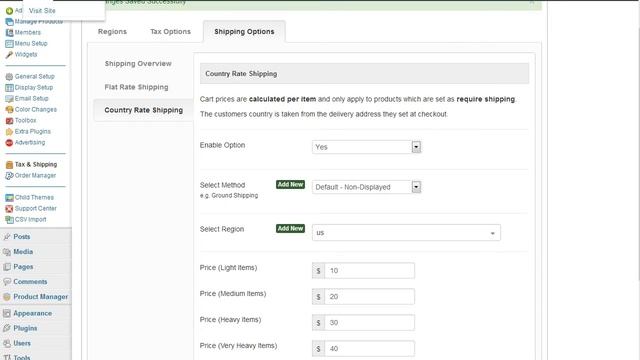Select the Shipping Options tab
640x360 pixels.
pyautogui.click(x=244, y=32)
